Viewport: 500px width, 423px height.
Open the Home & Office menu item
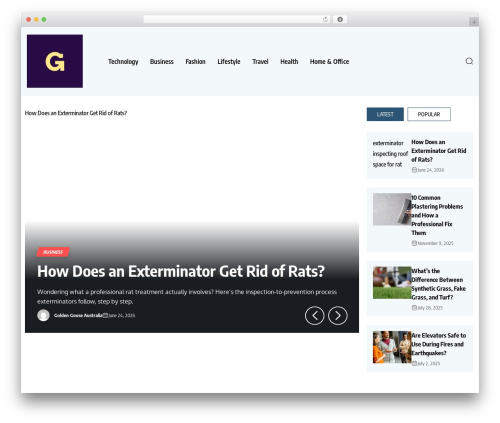click(329, 62)
